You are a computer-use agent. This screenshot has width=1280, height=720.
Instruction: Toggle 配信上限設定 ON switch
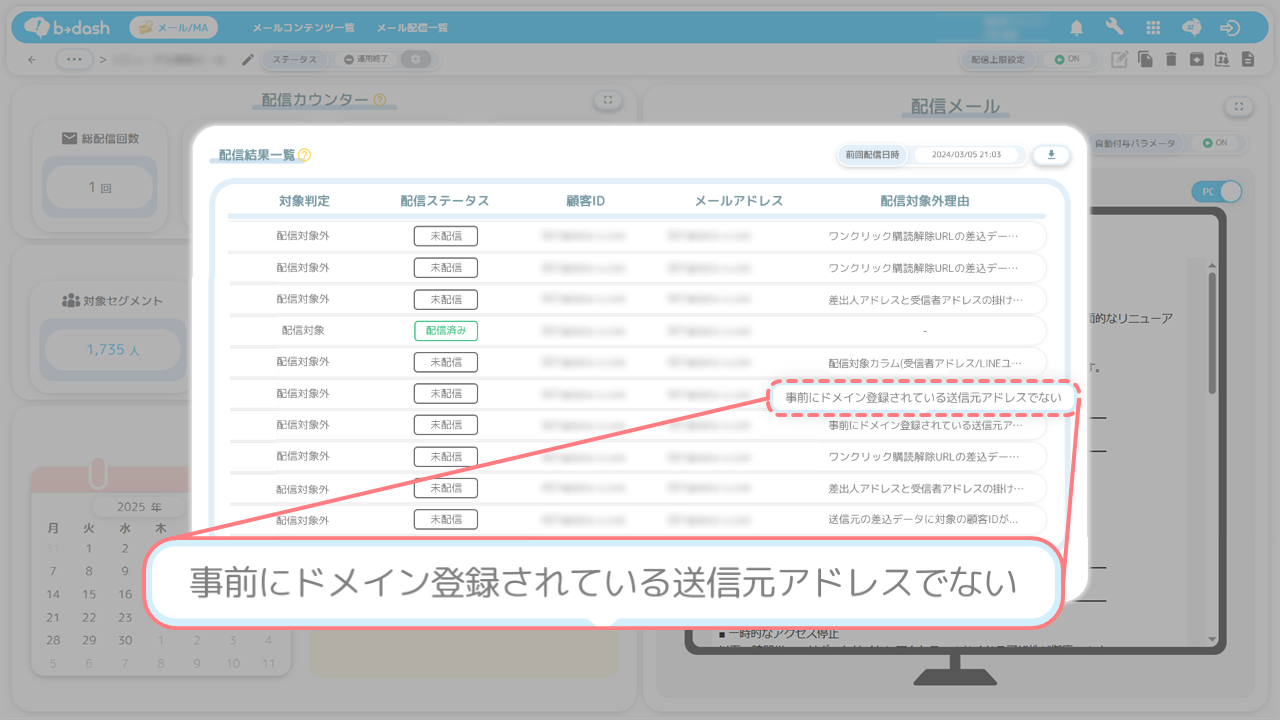click(x=1066, y=60)
